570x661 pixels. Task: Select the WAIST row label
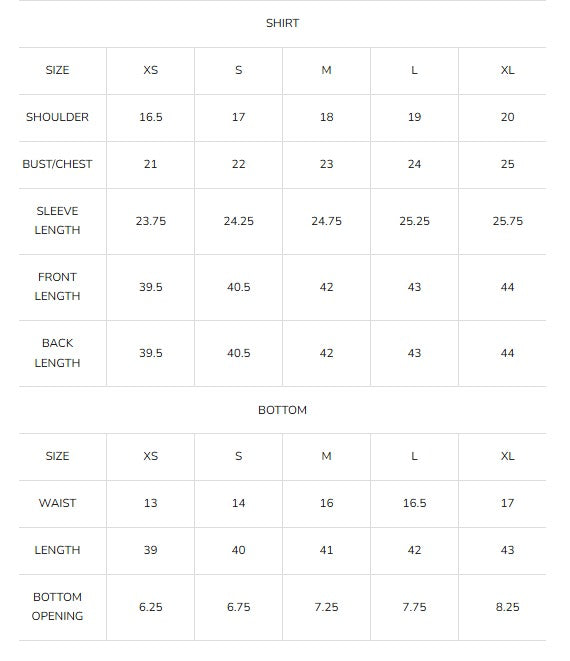tap(57, 503)
